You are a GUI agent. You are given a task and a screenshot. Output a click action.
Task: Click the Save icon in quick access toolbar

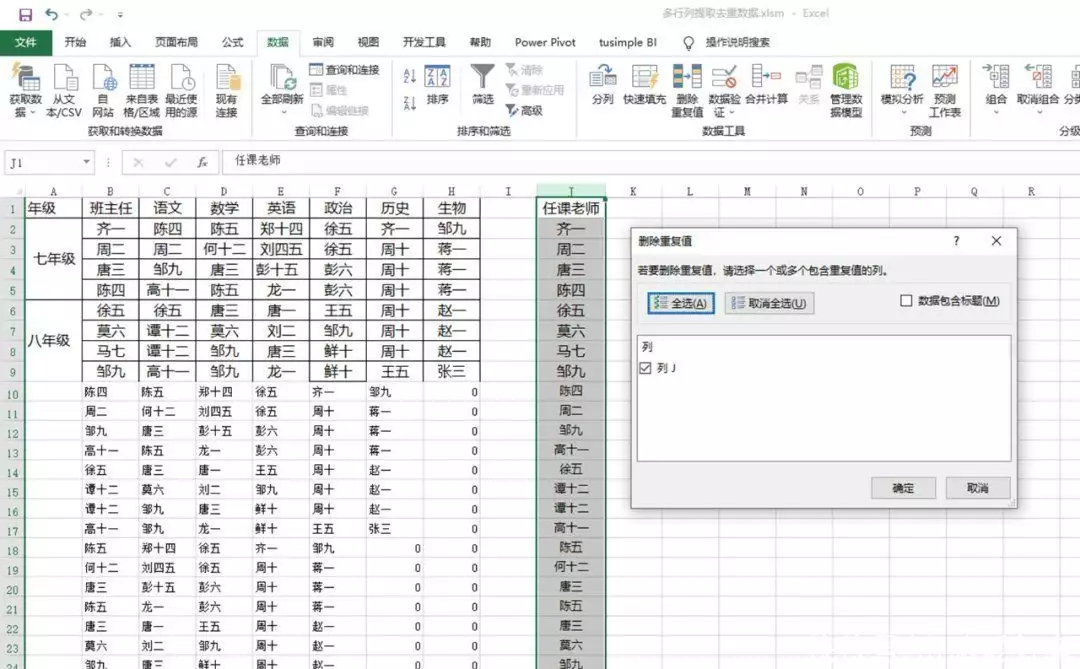click(25, 14)
